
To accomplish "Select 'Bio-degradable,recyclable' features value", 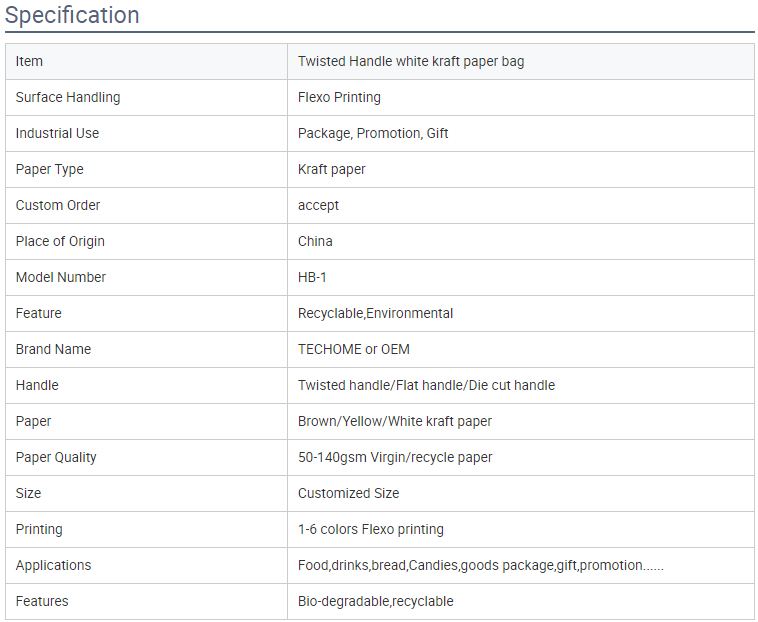I will click(376, 601).
